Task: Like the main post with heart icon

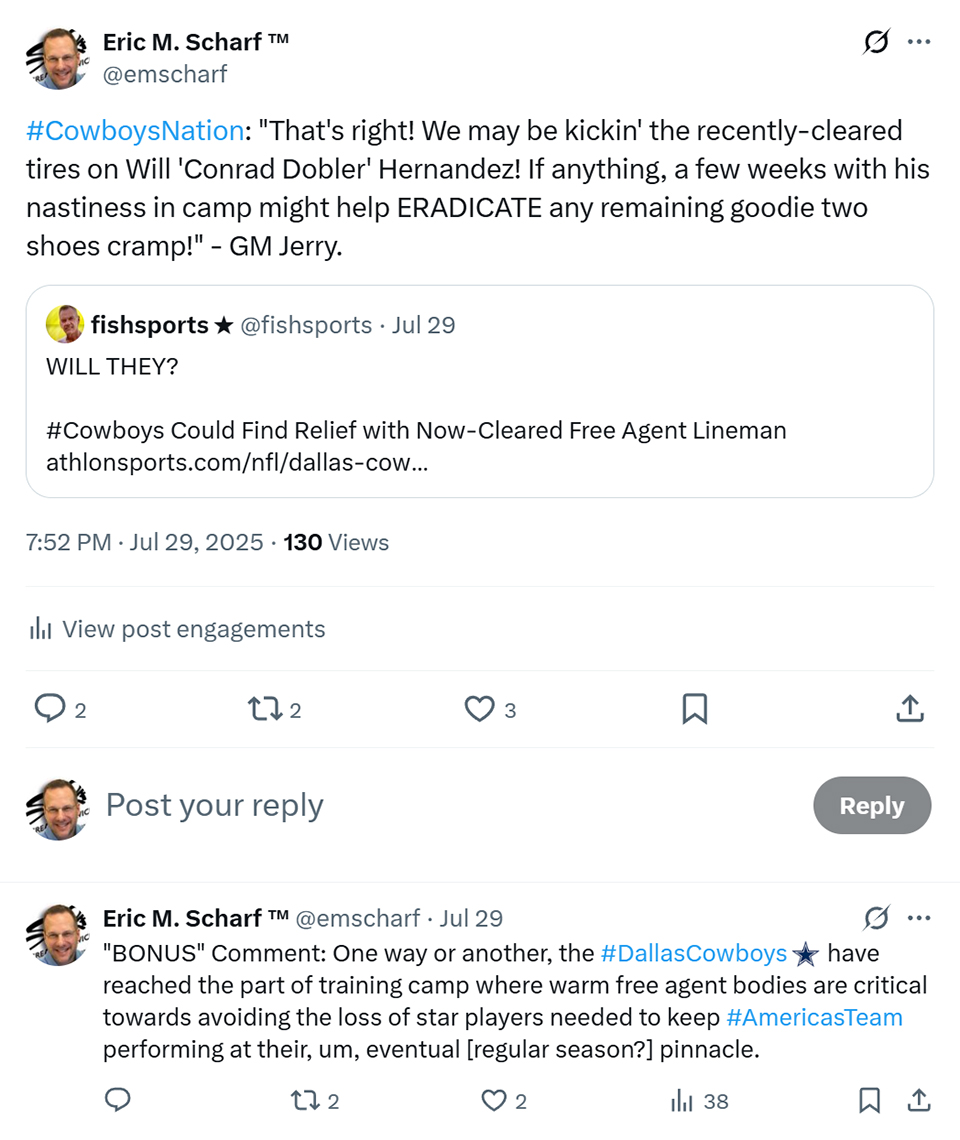Action: coord(480,709)
